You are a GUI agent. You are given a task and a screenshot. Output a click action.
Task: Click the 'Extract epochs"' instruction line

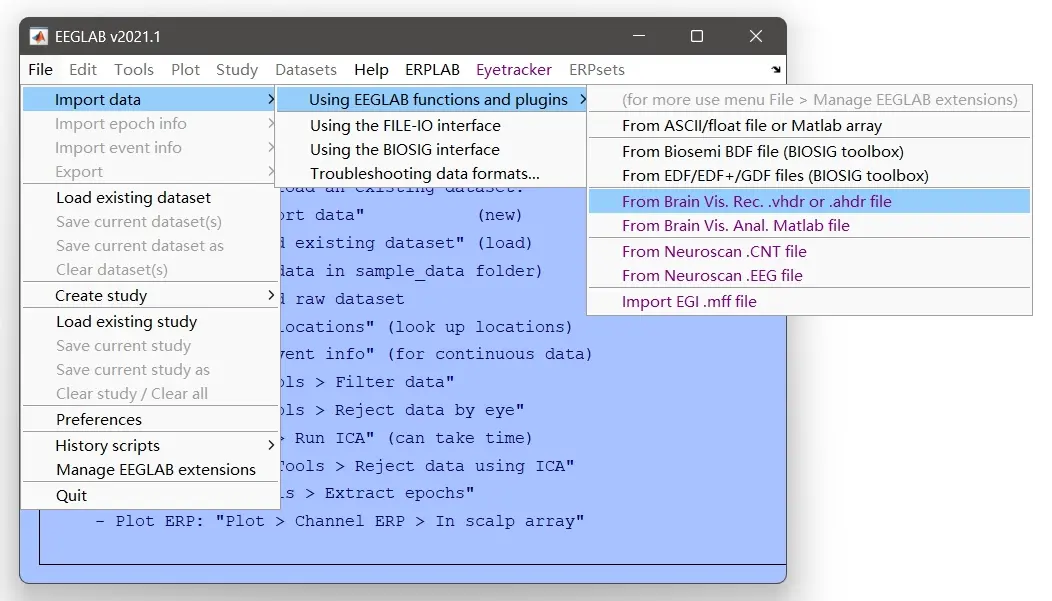(378, 493)
